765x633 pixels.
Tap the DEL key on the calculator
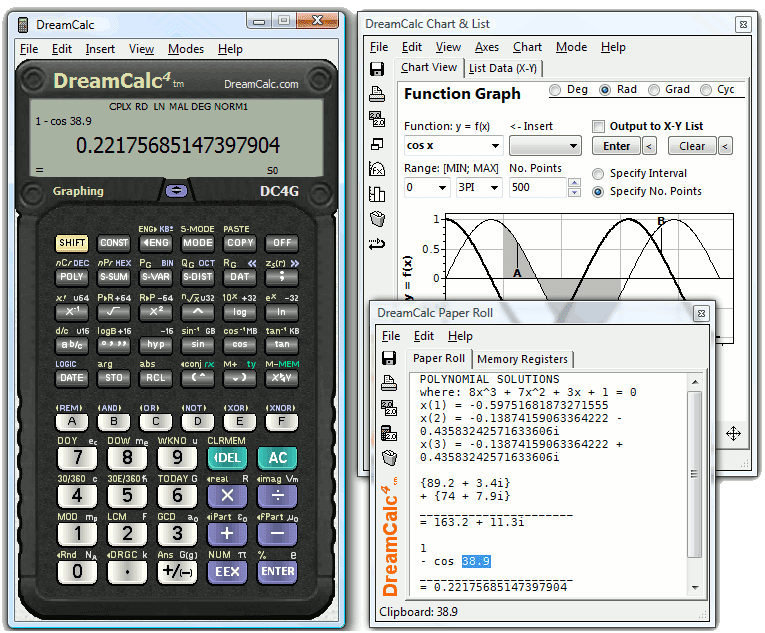[x=227, y=458]
